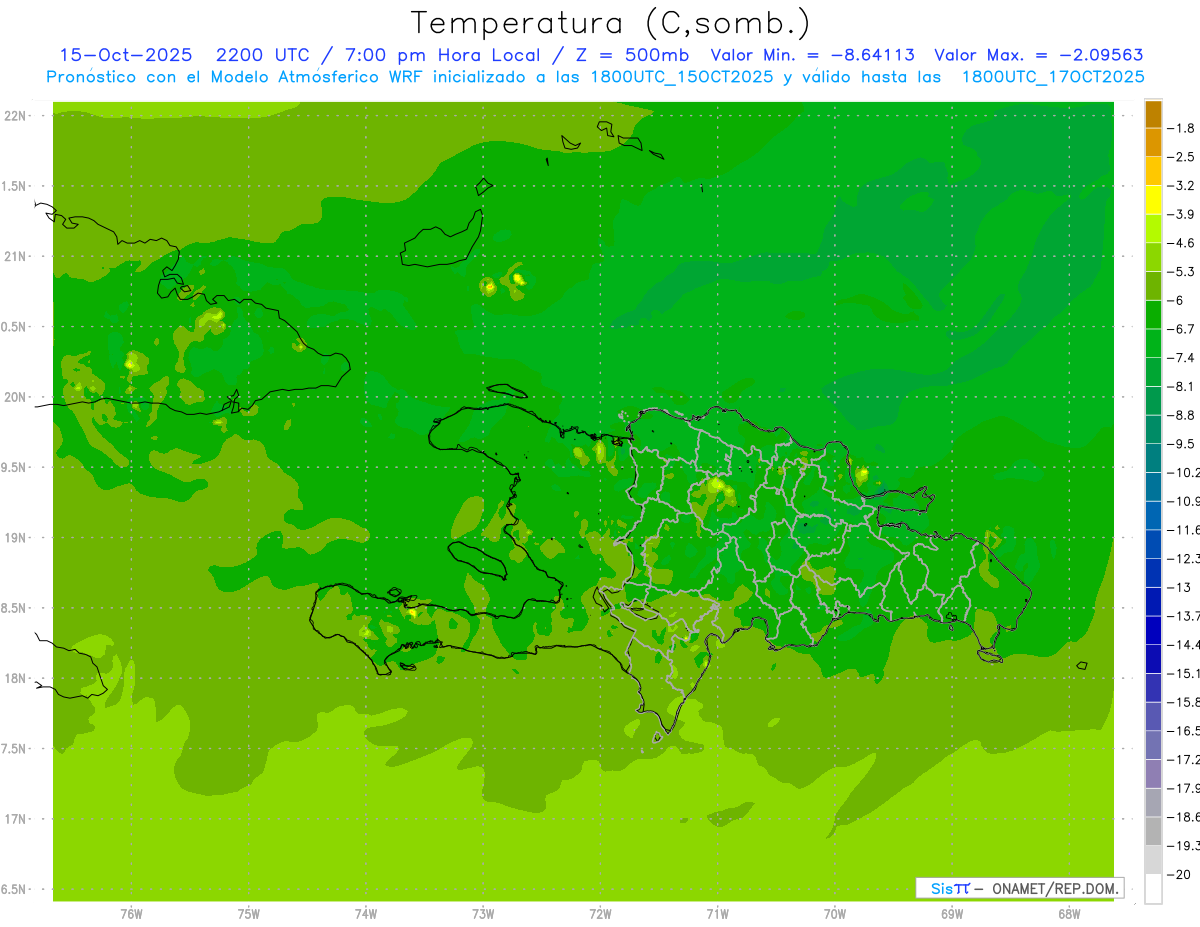Click the 17N latitude axis label
1200x927 pixels.
click(x=15, y=819)
